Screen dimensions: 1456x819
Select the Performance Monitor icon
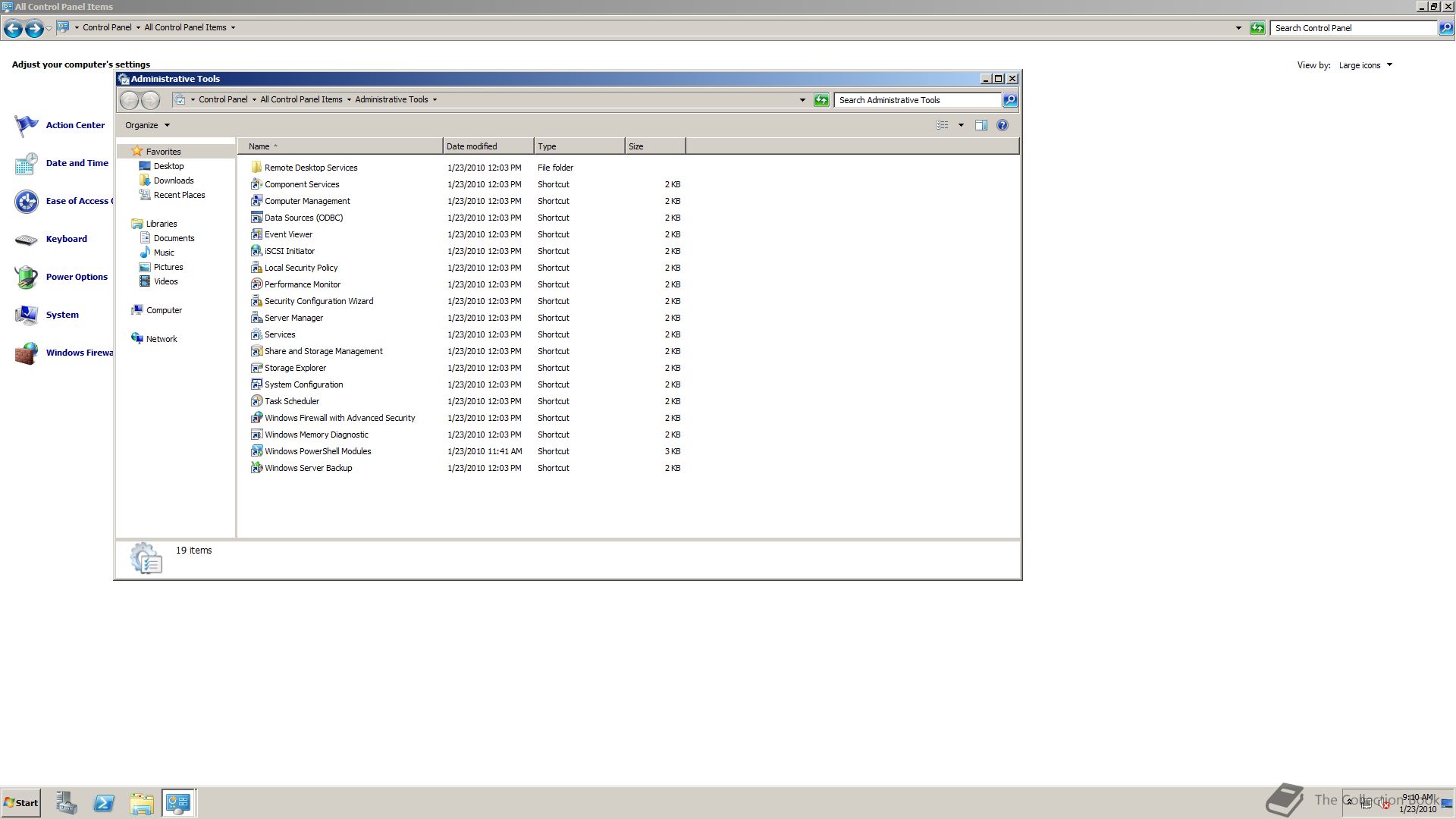point(256,284)
